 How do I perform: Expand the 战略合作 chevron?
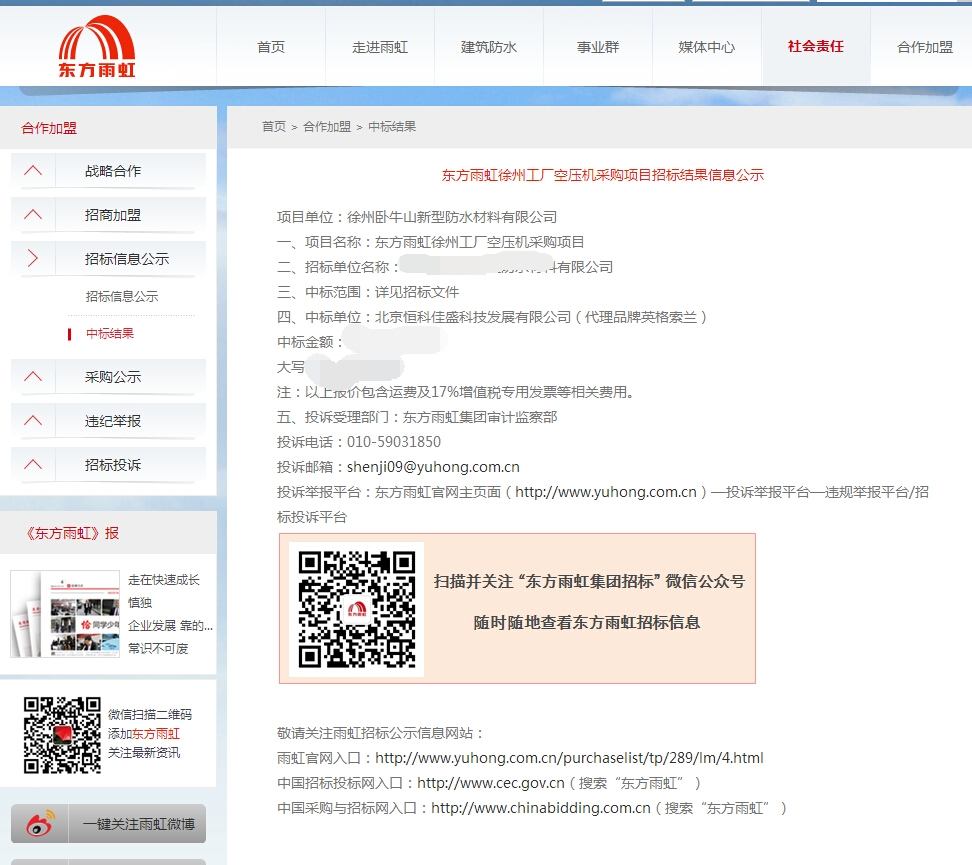point(33,171)
